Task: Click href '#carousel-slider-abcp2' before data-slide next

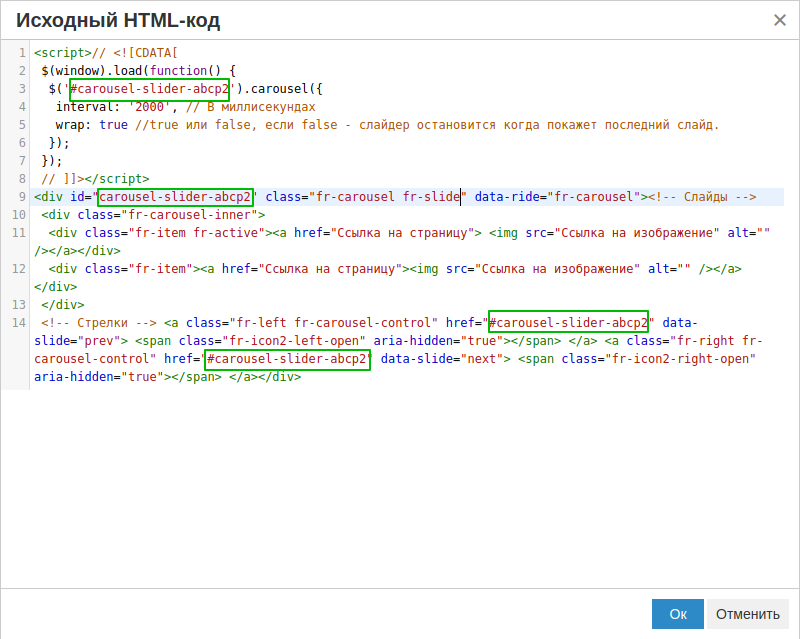Action: 287,359
